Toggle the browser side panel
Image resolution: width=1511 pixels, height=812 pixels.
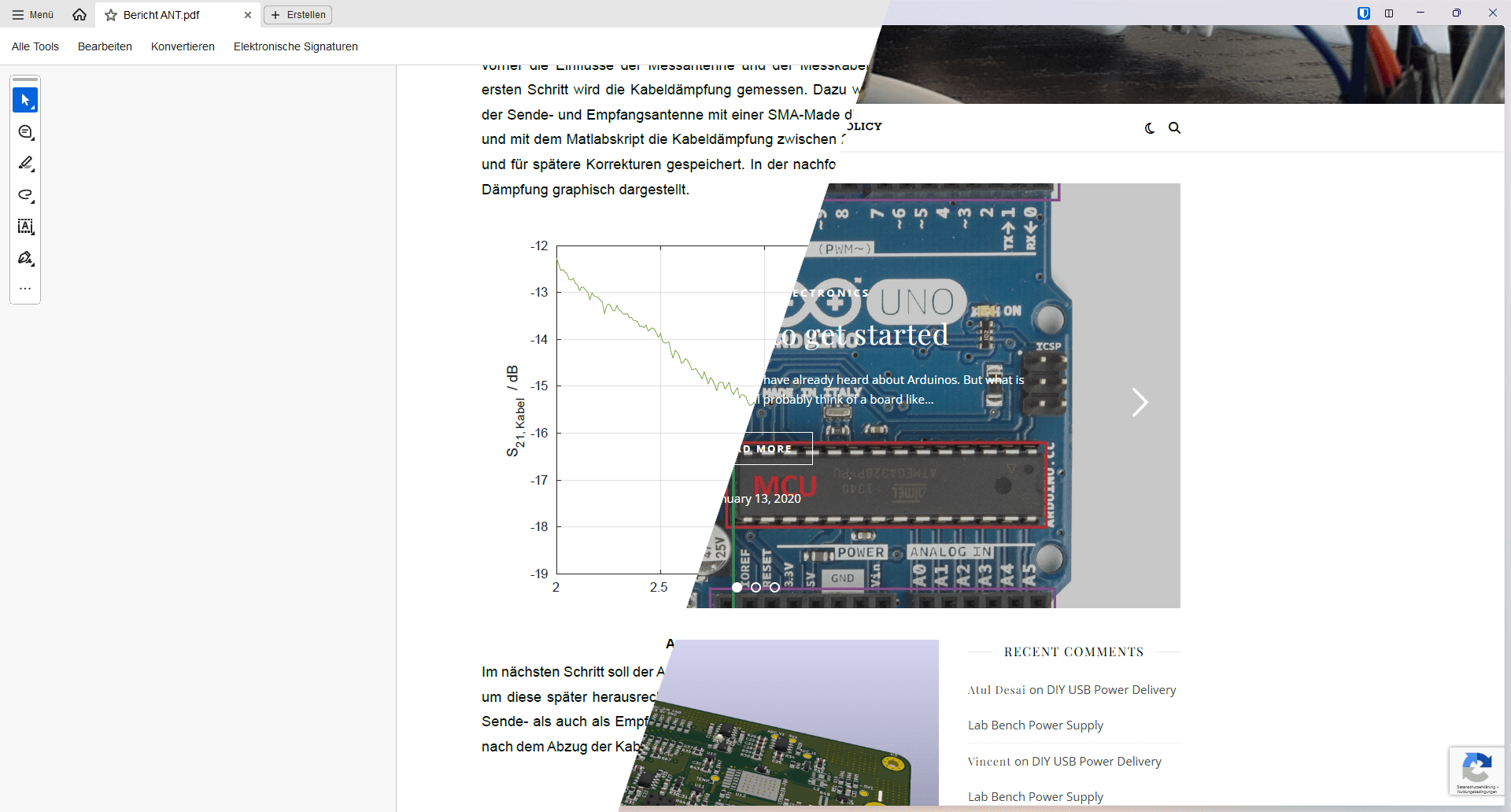point(1390,13)
